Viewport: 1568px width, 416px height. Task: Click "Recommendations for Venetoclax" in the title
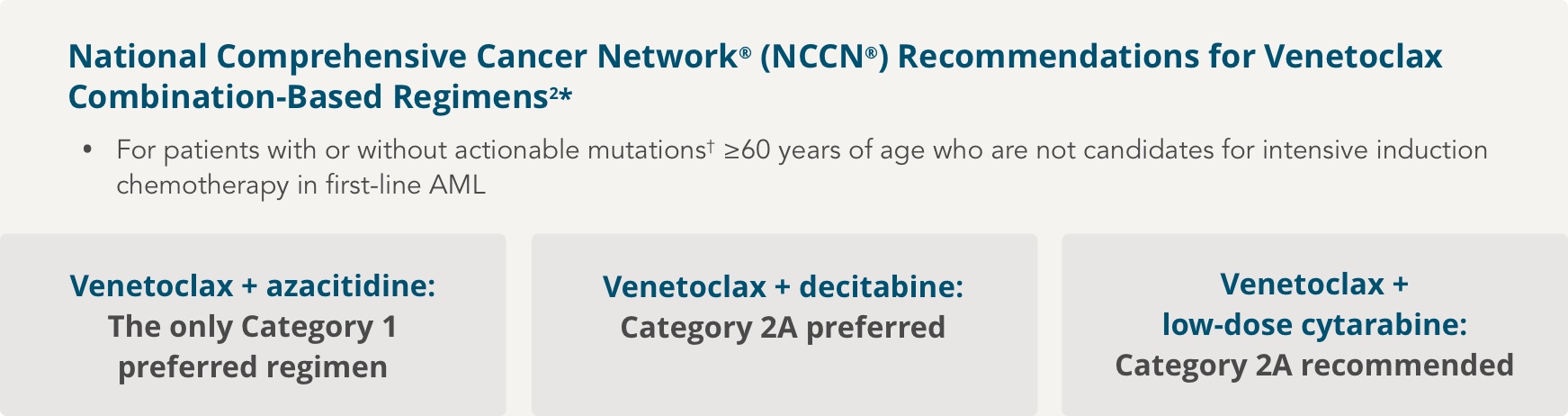pyautogui.click(x=1169, y=57)
